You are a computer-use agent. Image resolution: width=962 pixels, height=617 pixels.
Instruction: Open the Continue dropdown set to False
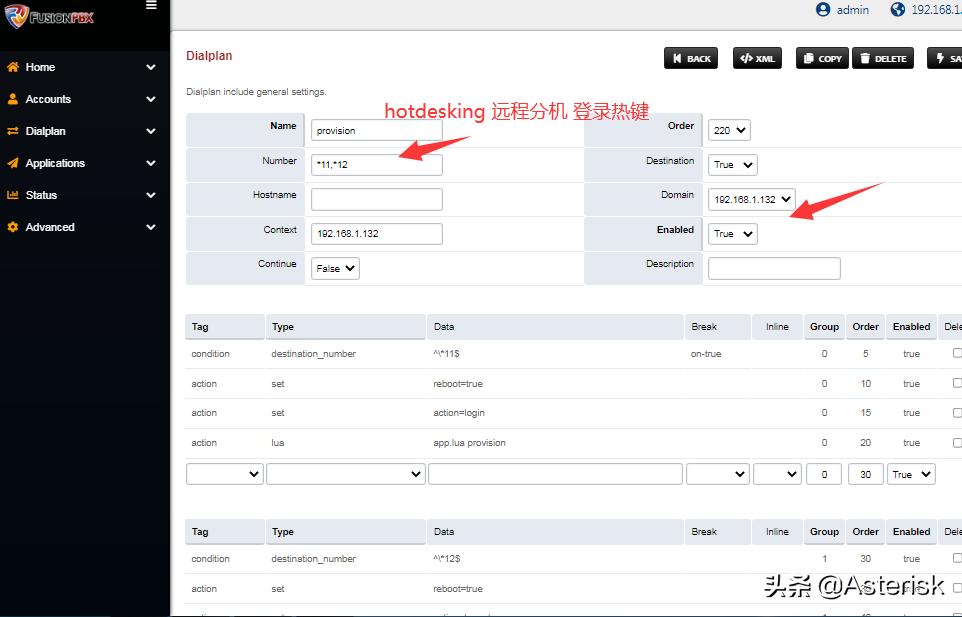point(334,267)
